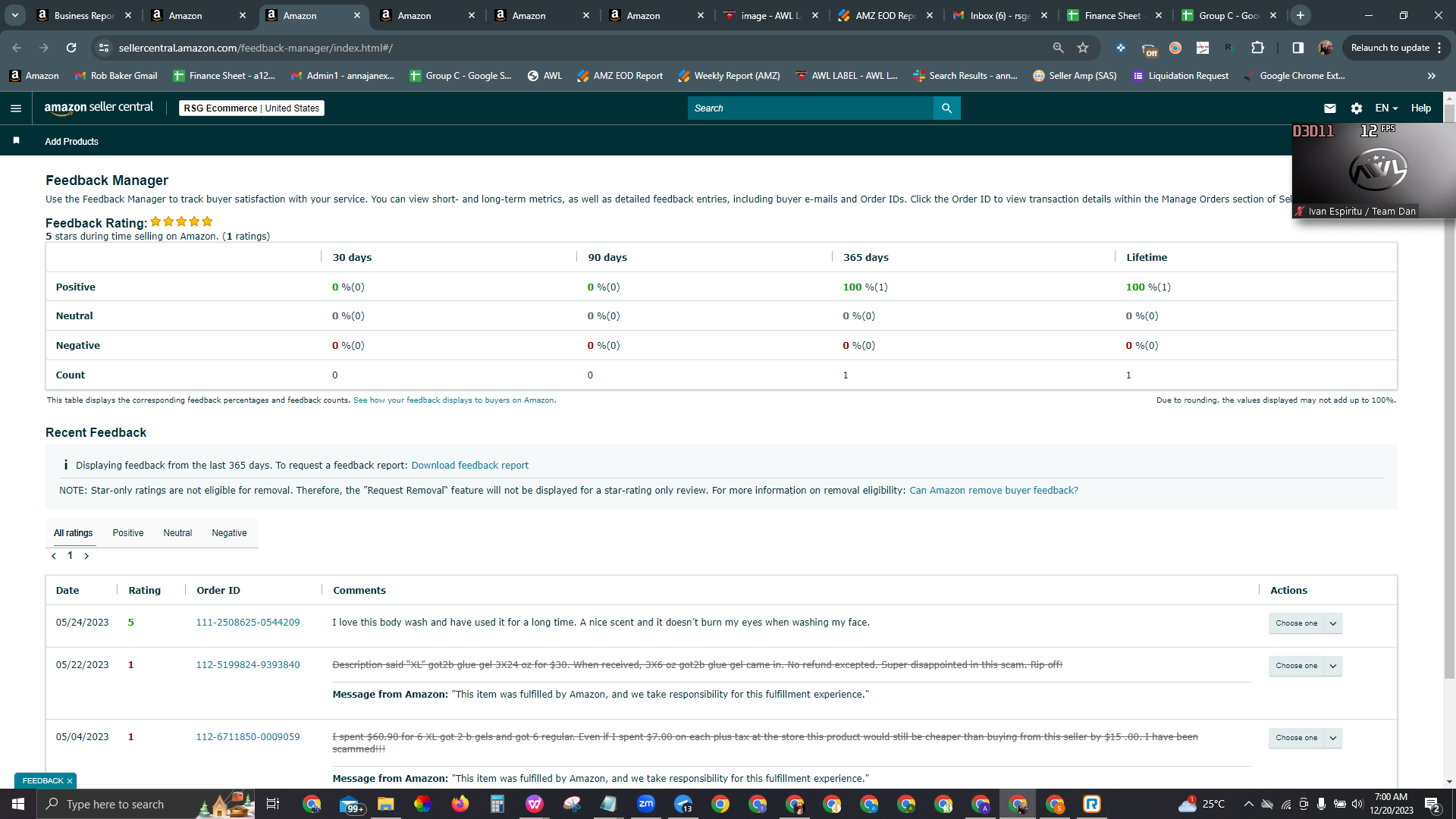Click Download feedback report link
This screenshot has width=1456, height=819.
(x=470, y=466)
